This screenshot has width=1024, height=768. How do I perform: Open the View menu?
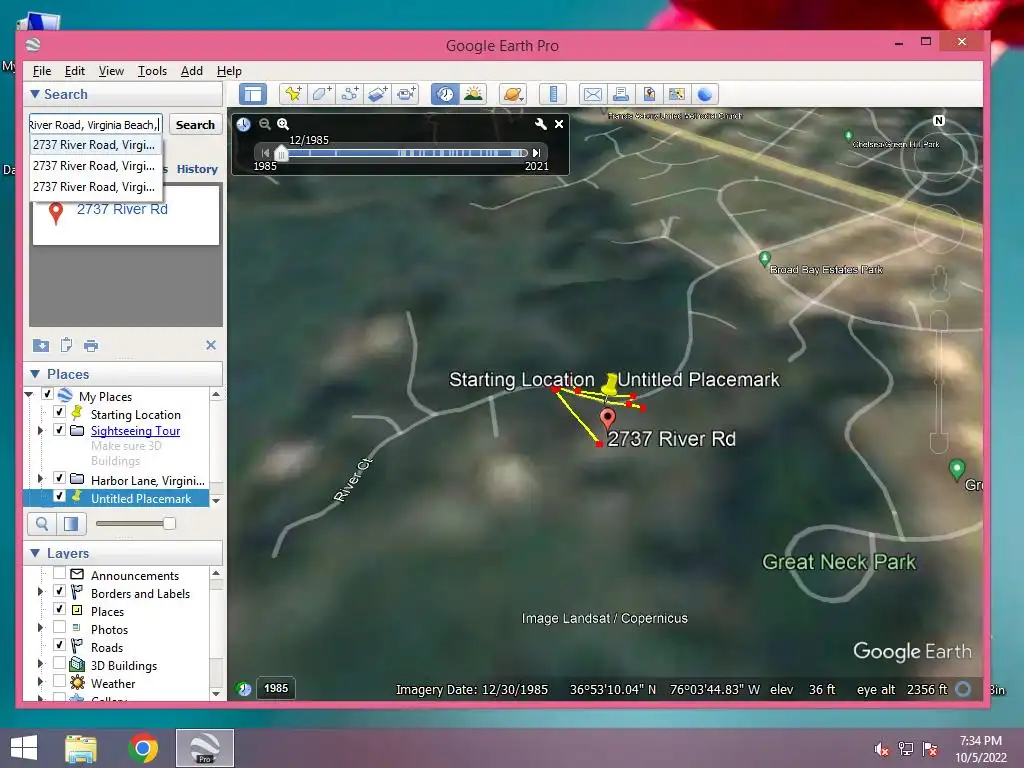pos(111,71)
